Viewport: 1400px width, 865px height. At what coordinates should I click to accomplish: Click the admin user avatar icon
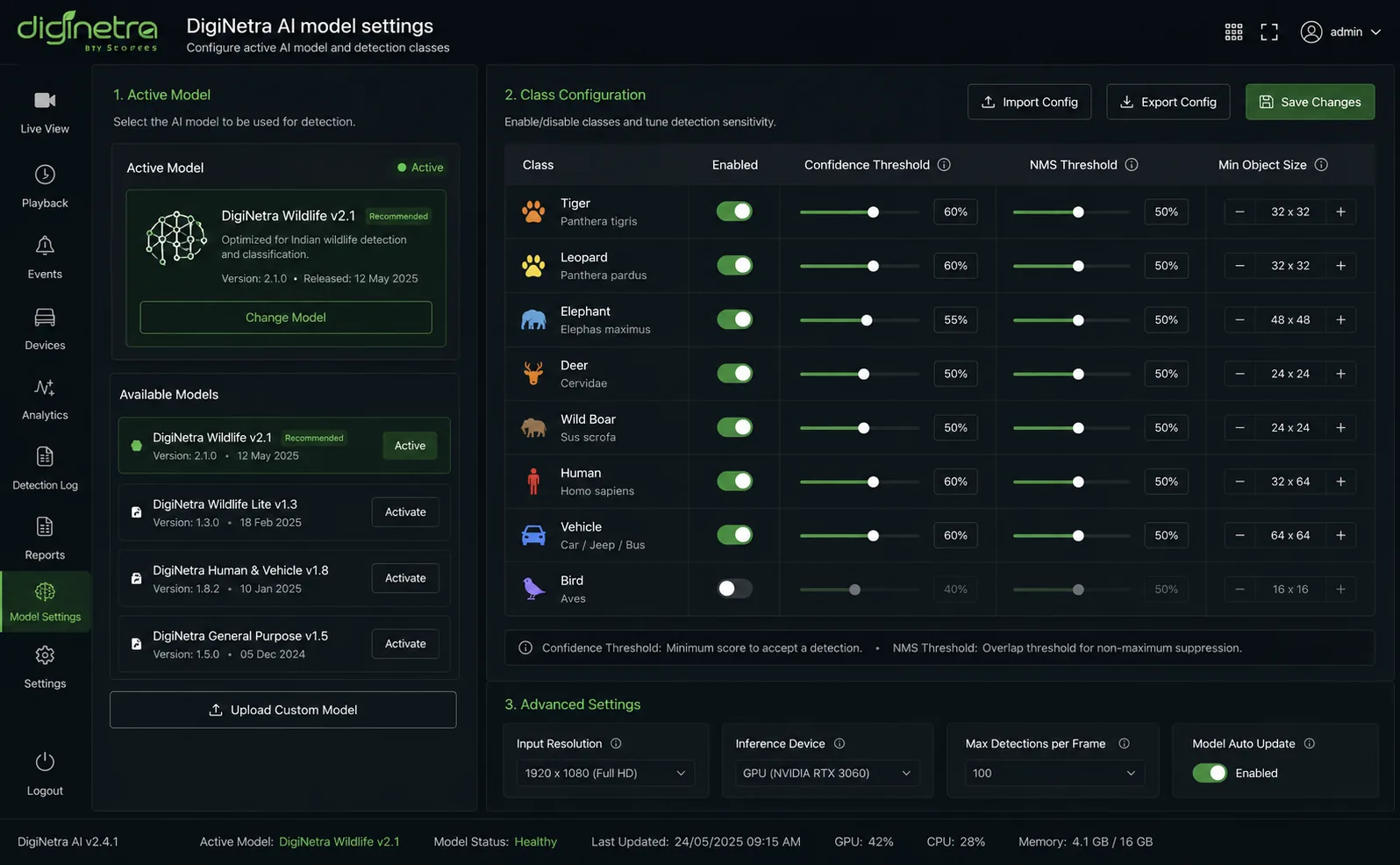1311,32
